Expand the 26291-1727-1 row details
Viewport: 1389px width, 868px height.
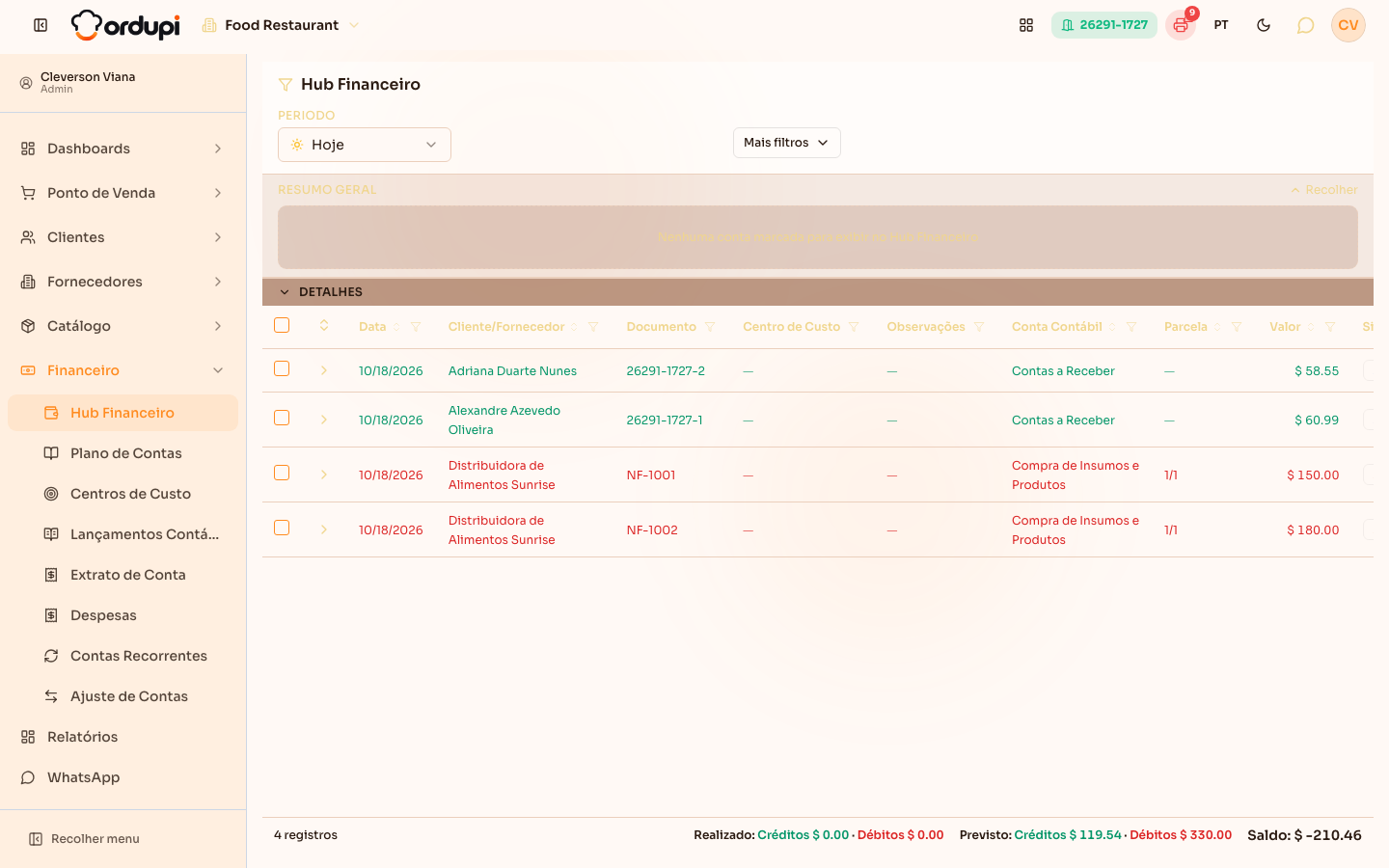tap(324, 420)
